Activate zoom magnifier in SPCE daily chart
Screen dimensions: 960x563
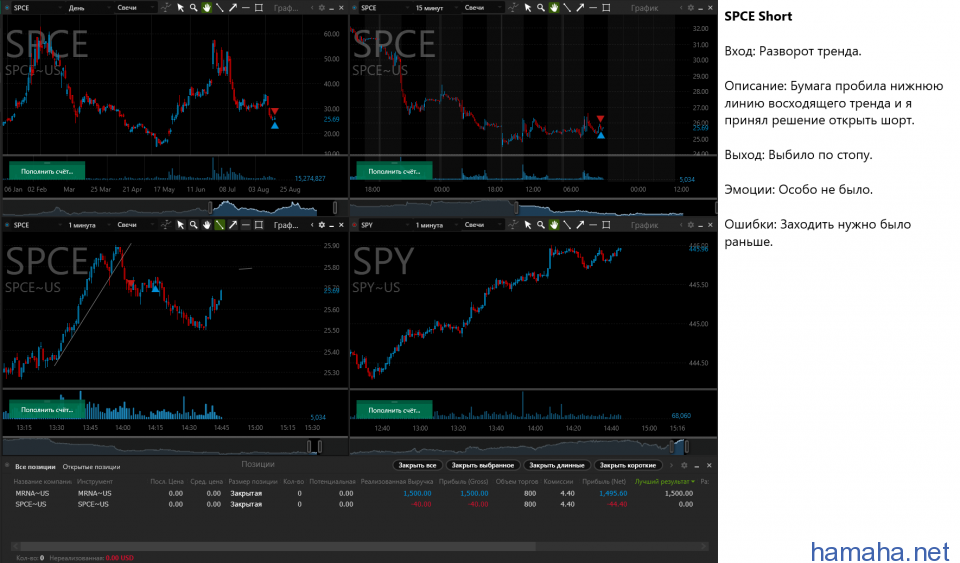pyautogui.click(x=193, y=7)
